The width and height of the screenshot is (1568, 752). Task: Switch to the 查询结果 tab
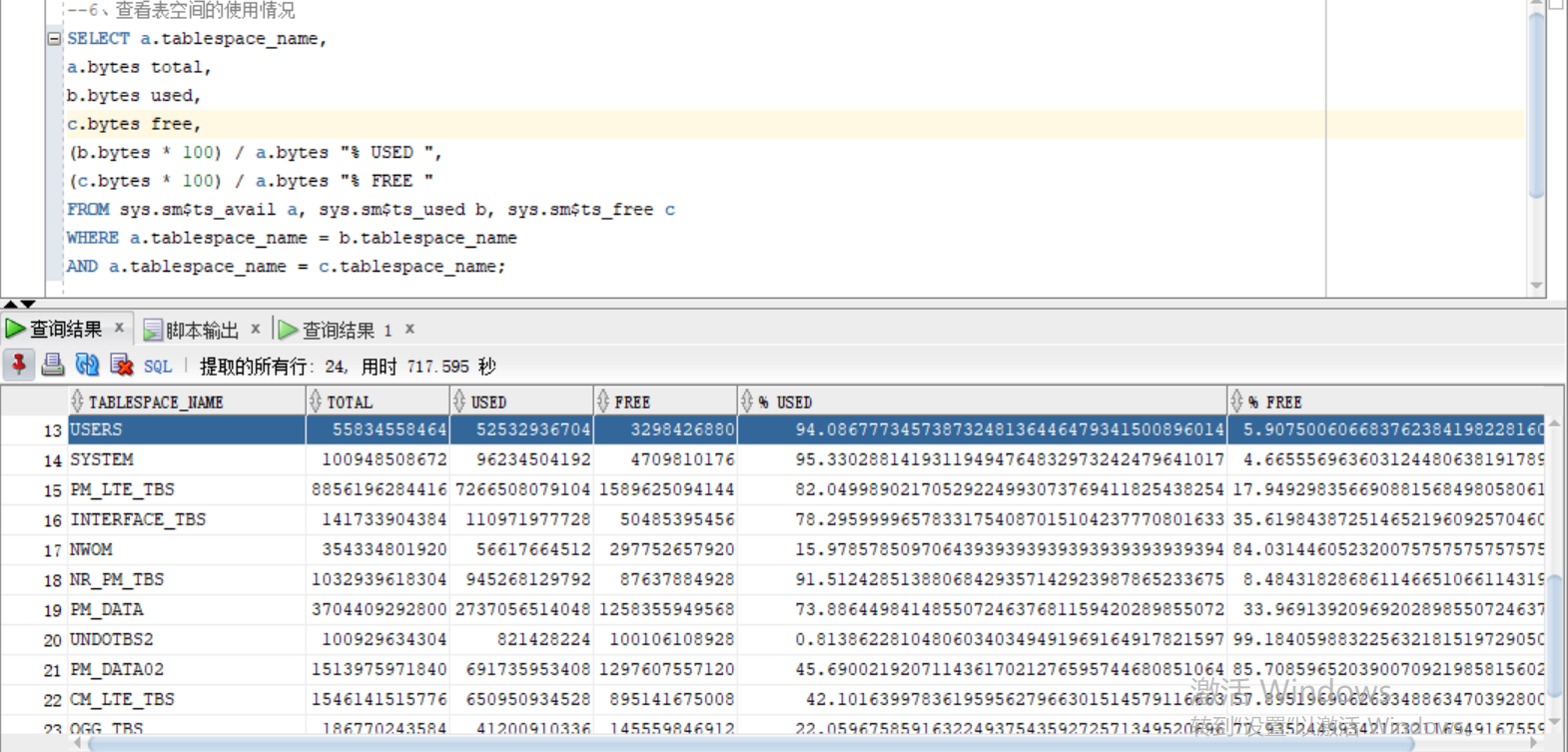[66, 329]
